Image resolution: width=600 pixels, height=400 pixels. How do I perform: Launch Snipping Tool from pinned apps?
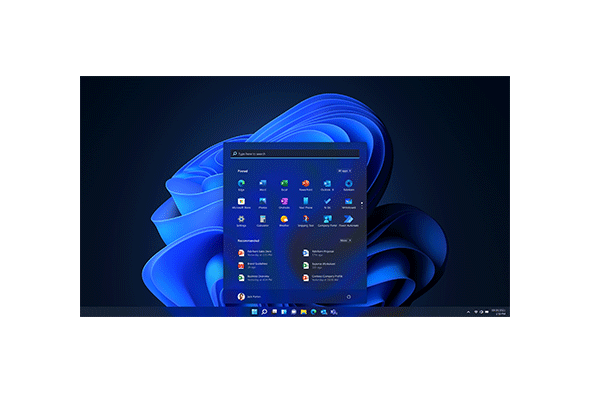305,221
